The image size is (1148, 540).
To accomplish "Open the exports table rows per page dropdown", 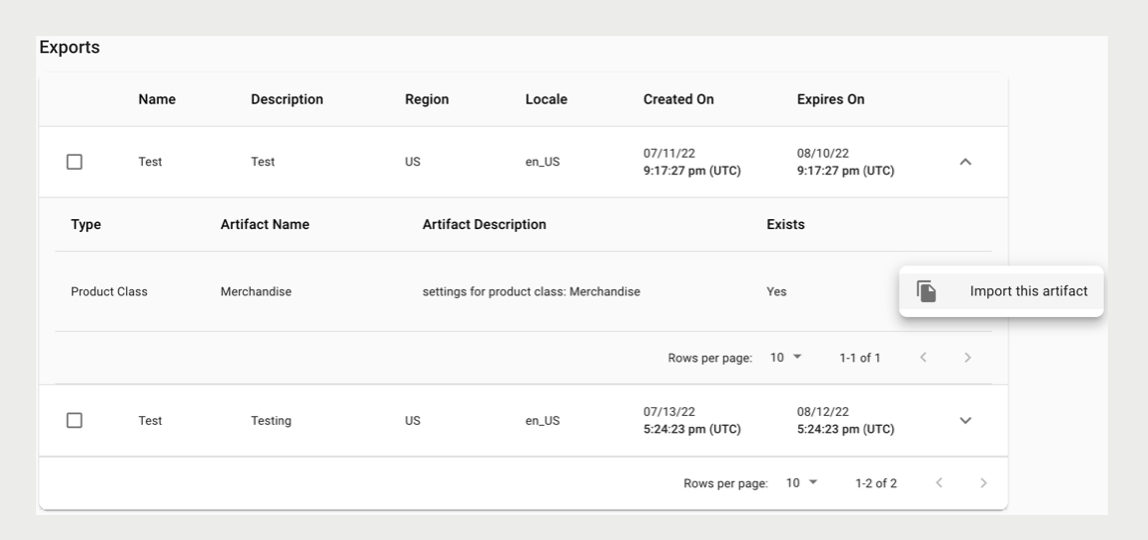I will tap(802, 483).
